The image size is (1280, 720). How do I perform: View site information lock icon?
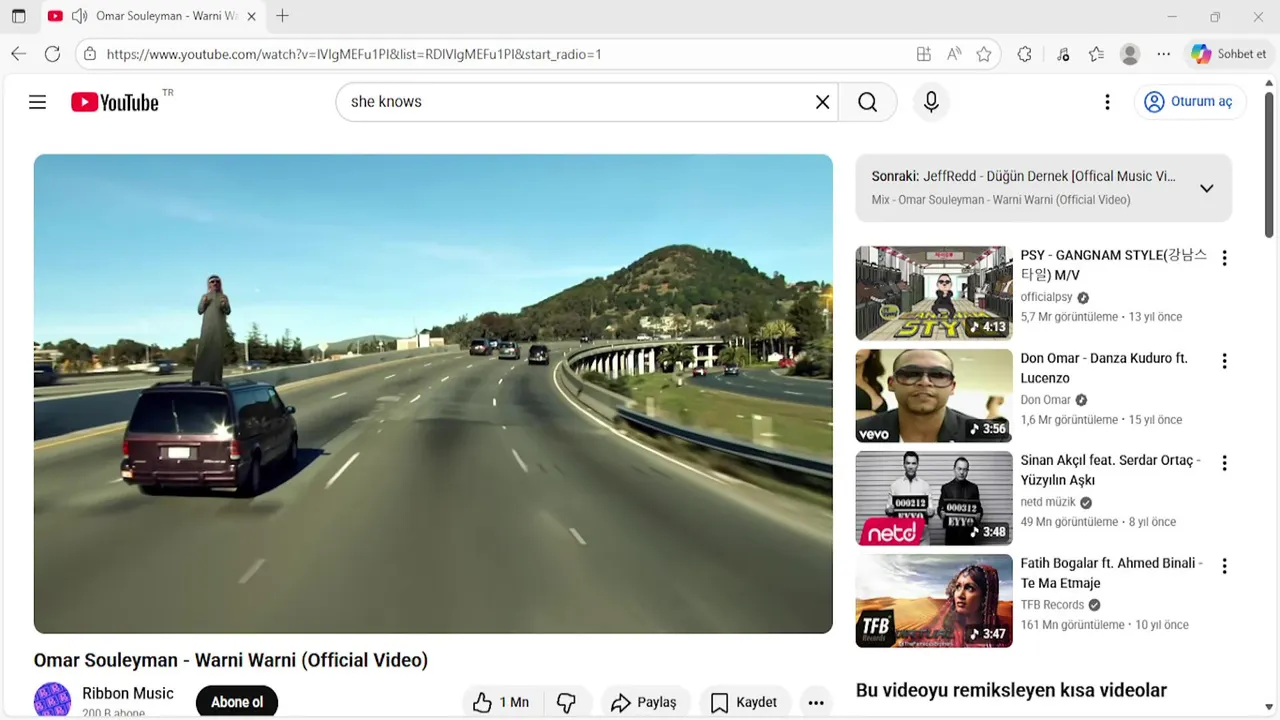(90, 54)
